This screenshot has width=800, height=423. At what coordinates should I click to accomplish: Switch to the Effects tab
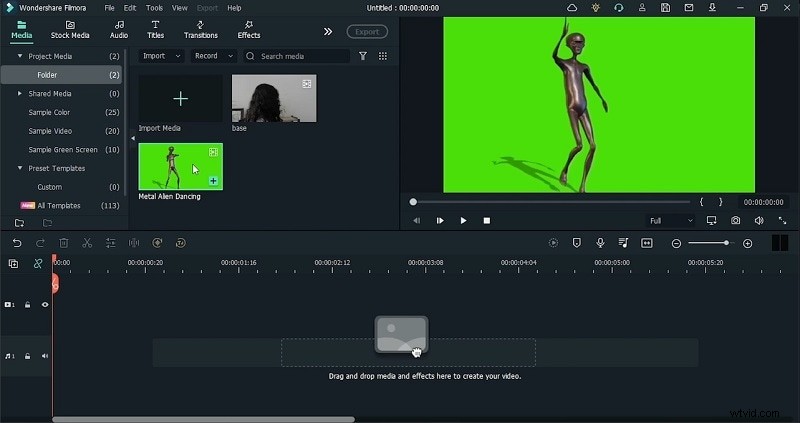(x=249, y=30)
